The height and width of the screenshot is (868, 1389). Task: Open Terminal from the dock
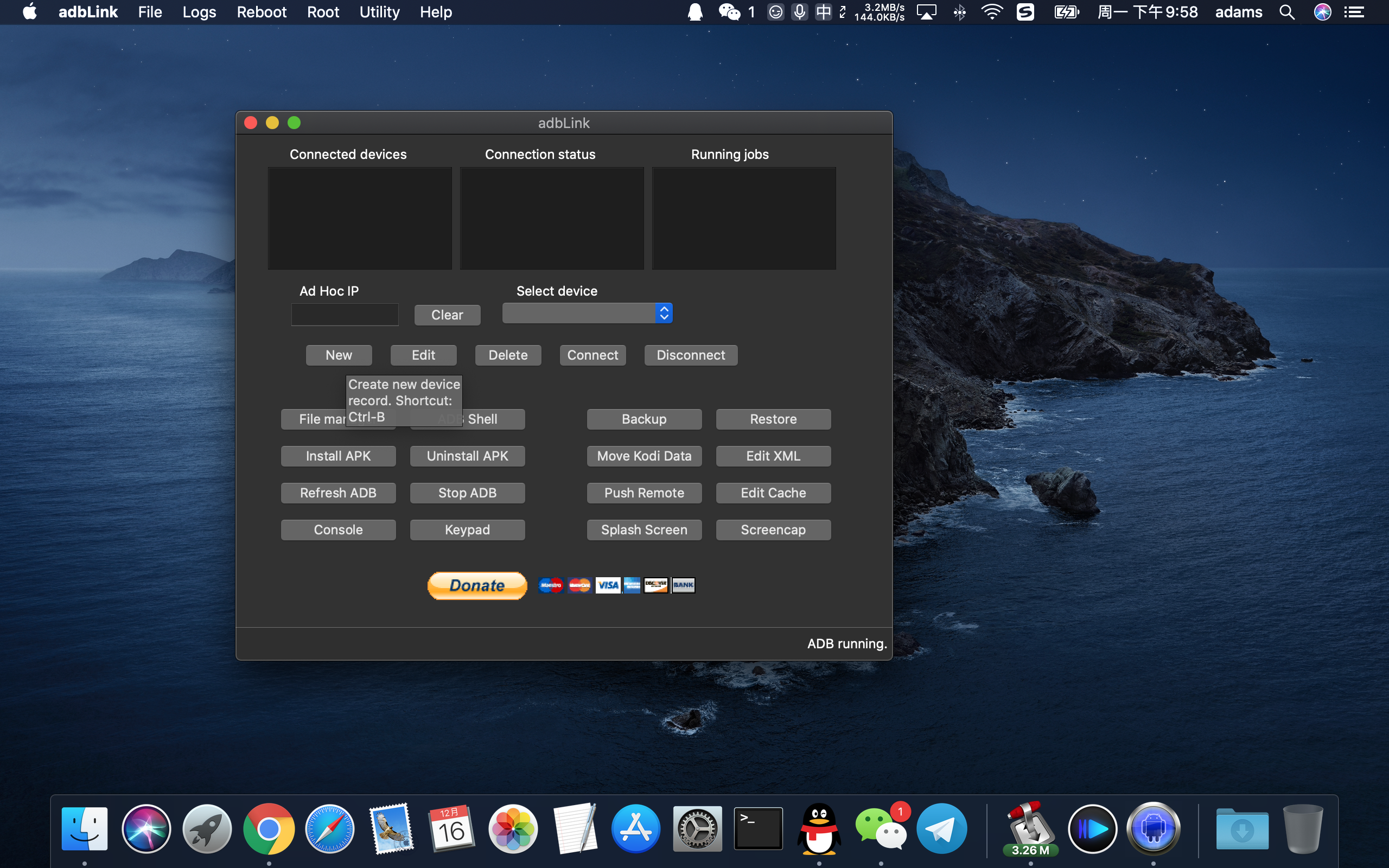pyautogui.click(x=757, y=829)
